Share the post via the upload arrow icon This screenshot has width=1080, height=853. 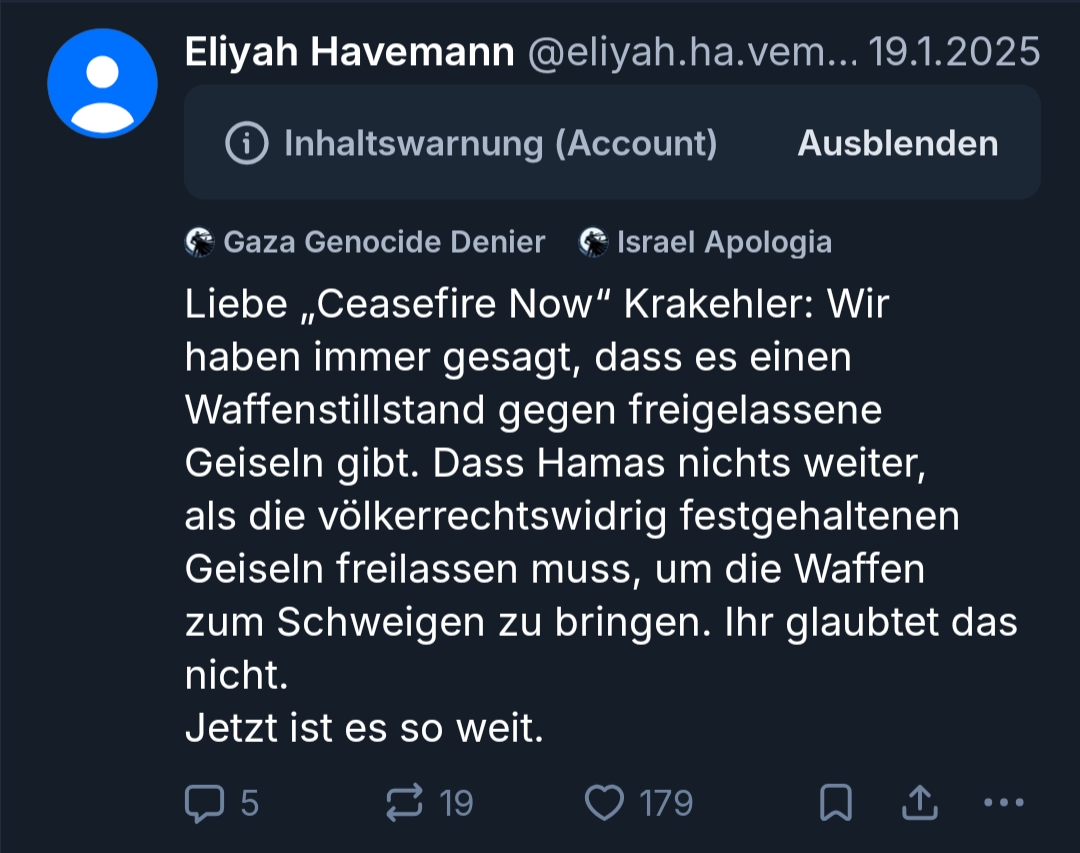click(x=919, y=803)
